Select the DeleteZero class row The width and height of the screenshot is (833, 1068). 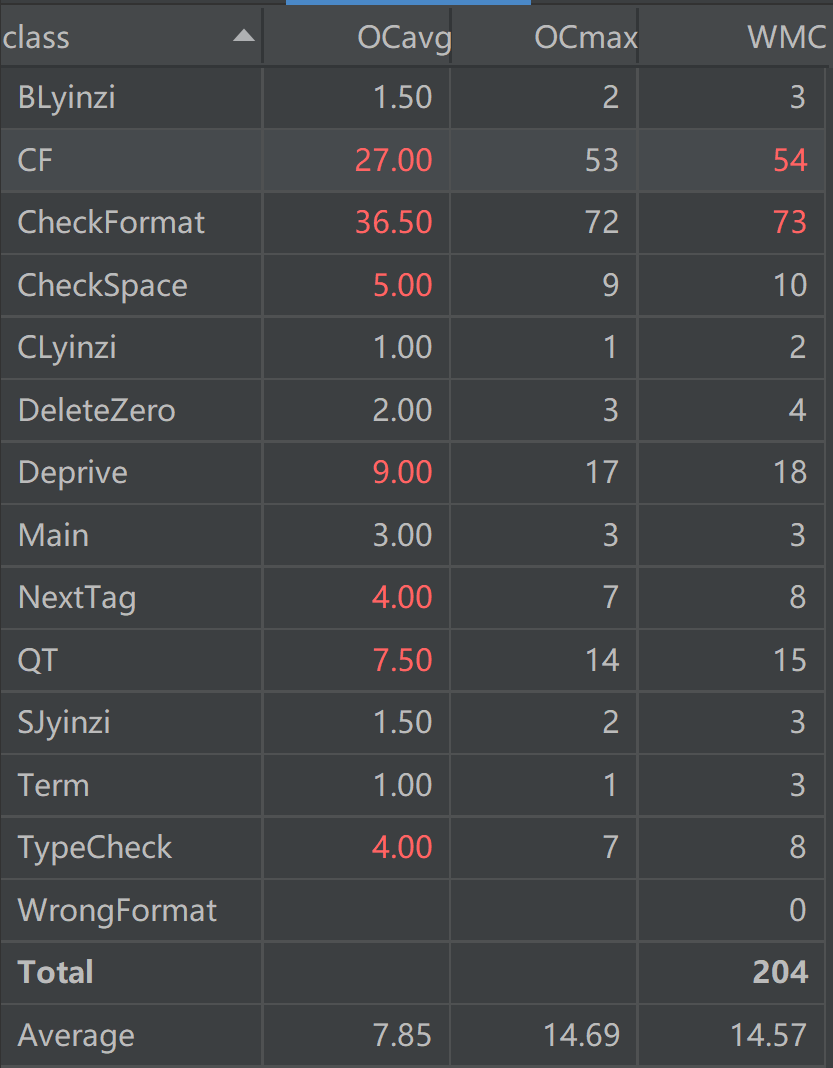(x=96, y=410)
